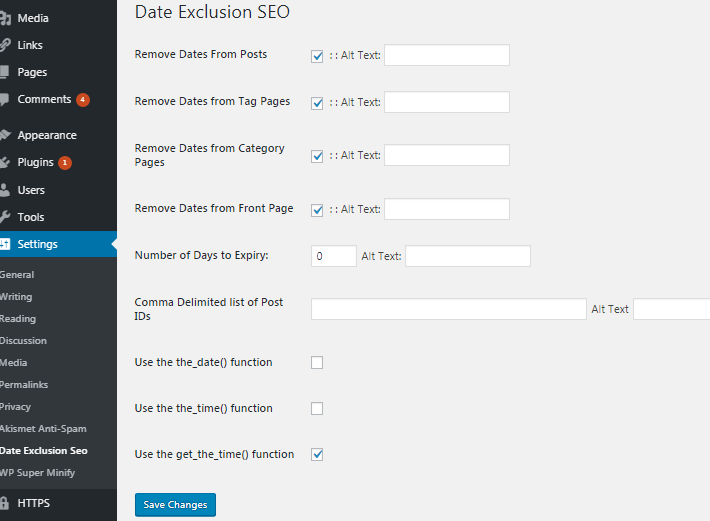Go to Media settings submenu under Settings
Viewport: 710px width, 521px height.
coord(14,363)
